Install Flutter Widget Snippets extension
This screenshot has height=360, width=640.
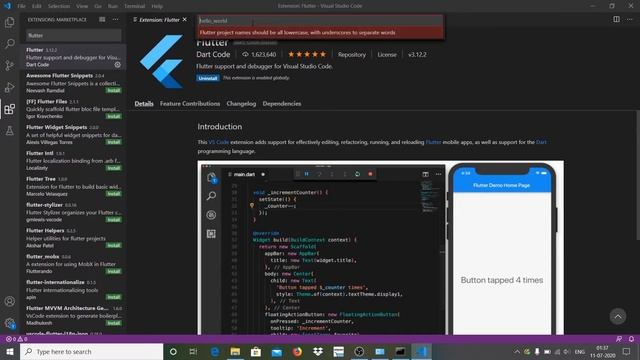(x=114, y=142)
